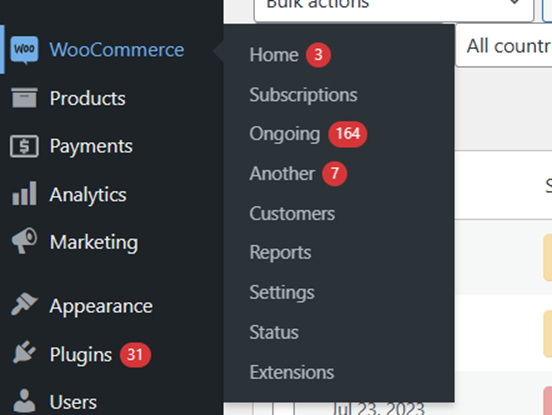Select Home in the WooCommerce submenu
Viewport: 552px width, 415px height.
[274, 55]
